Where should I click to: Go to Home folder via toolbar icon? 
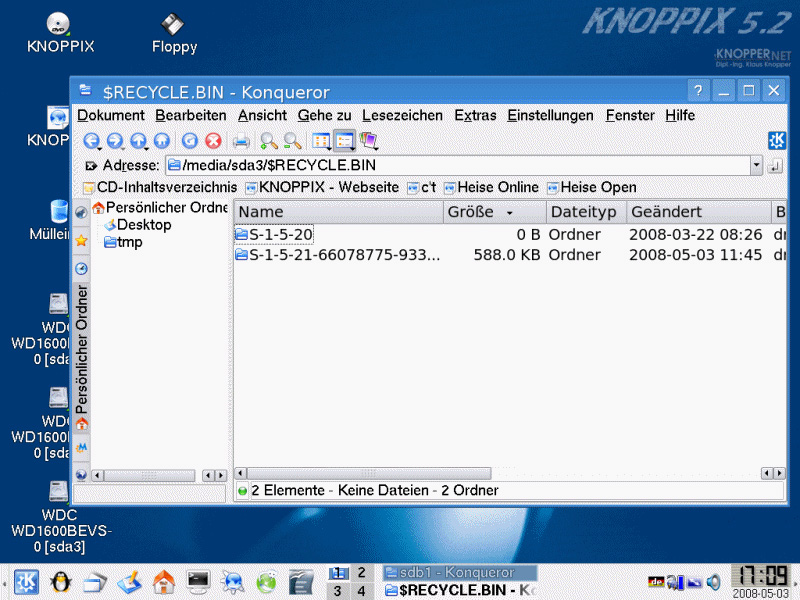pyautogui.click(x=161, y=141)
